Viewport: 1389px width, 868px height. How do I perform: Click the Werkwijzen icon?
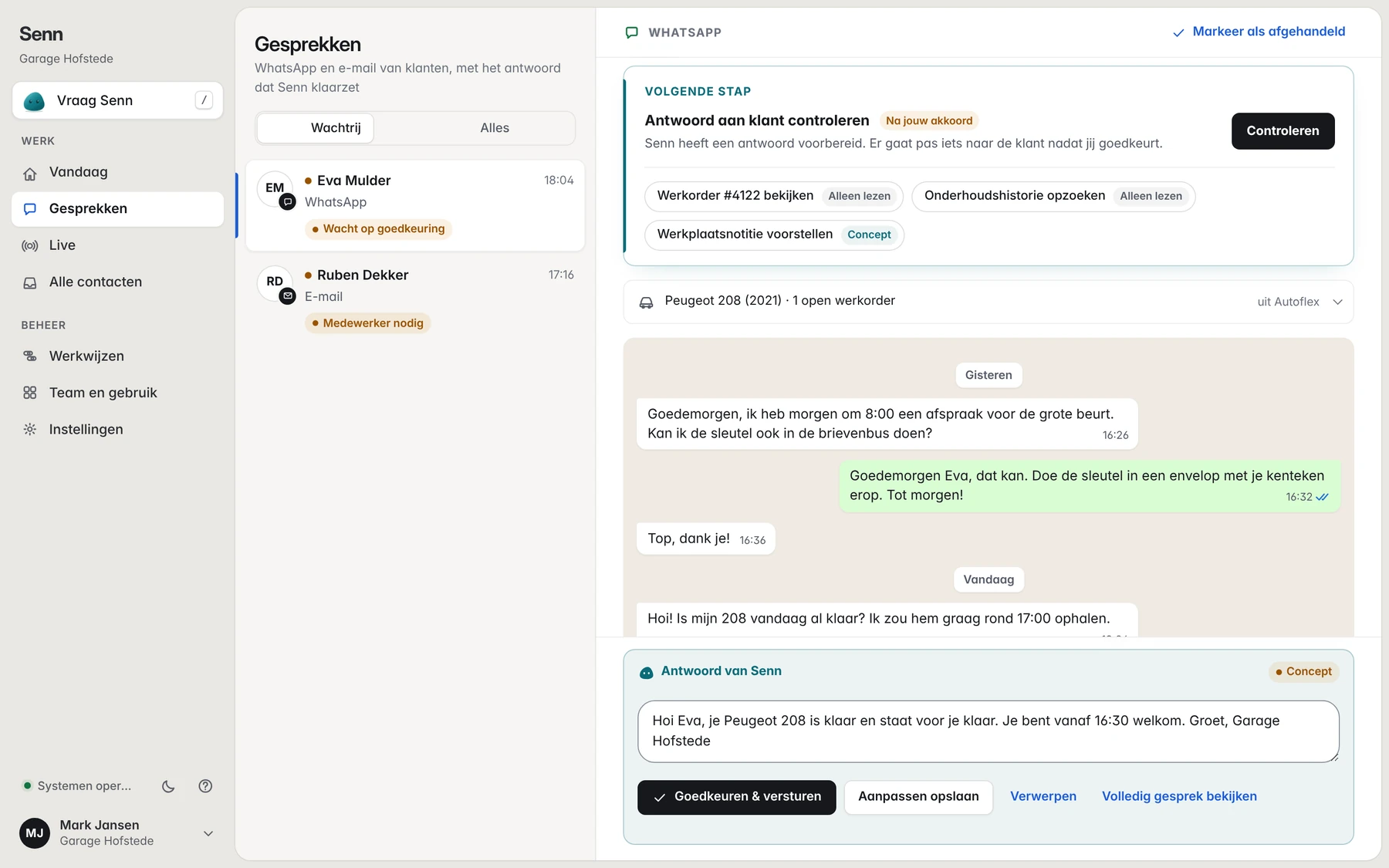30,356
